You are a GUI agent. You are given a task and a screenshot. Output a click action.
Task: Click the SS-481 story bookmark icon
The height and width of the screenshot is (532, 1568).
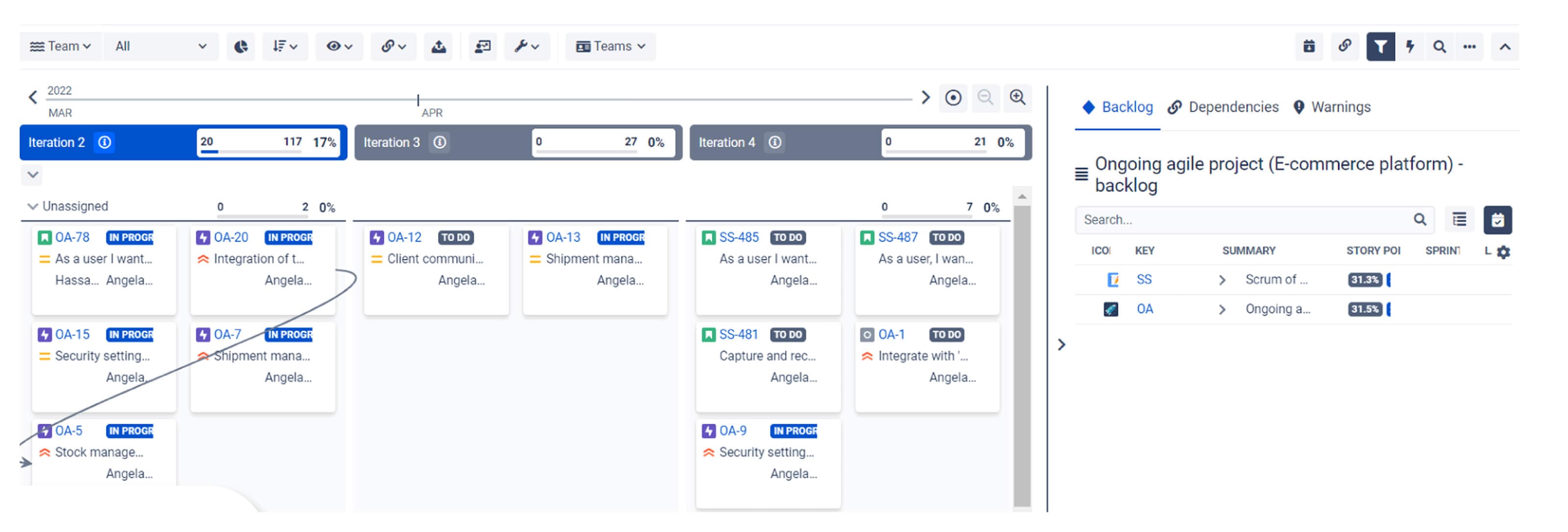click(x=708, y=335)
